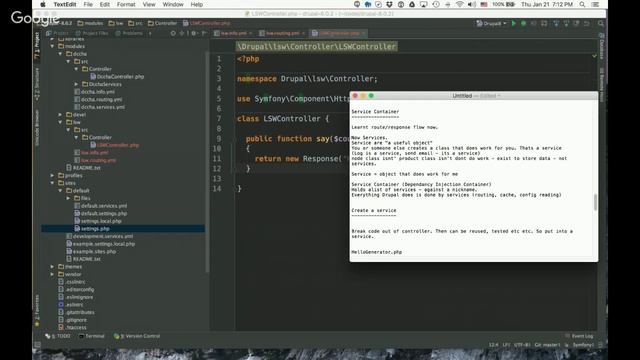Viewport: 640px width, 360px height.
Task: Collapse the modules folder in the project tree
Action: tap(52, 46)
